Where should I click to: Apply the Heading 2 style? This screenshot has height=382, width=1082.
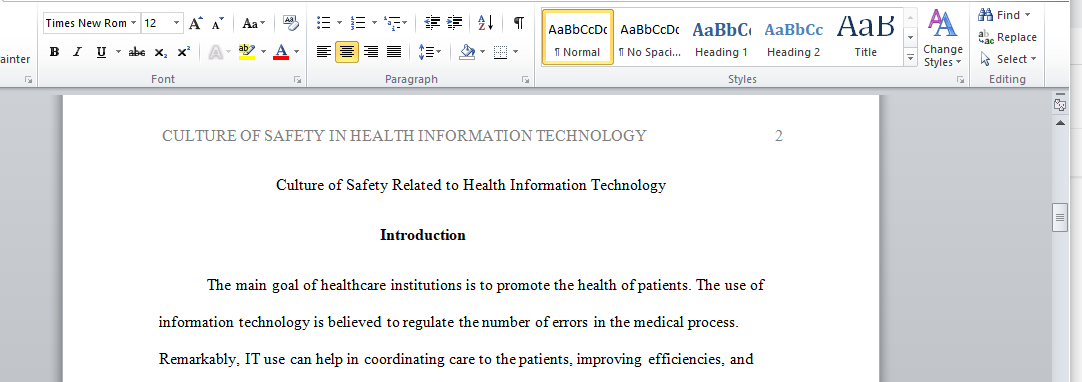pyautogui.click(x=794, y=37)
